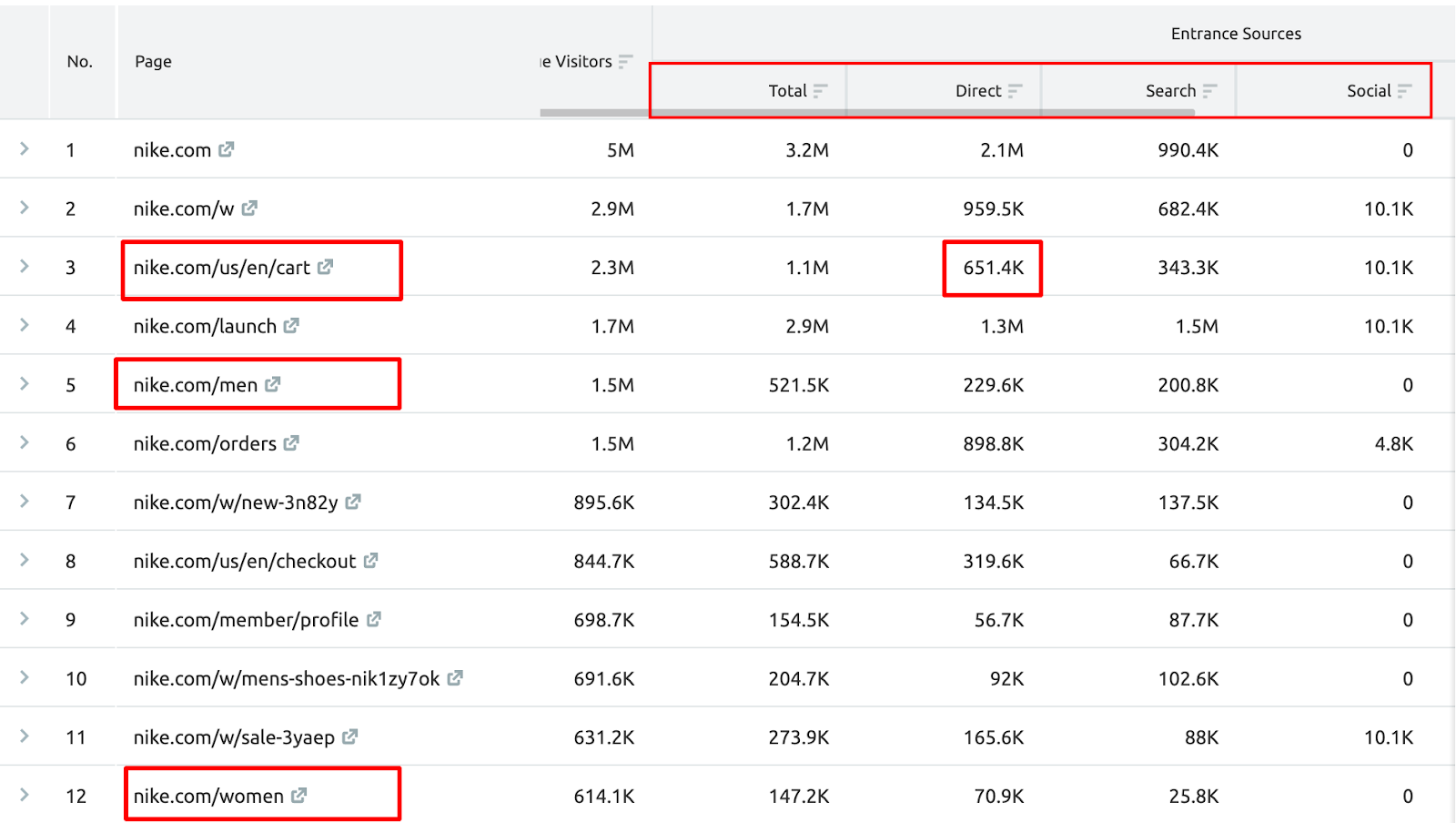The image size is (1456, 823).
Task: Open the nike.com/member/profile link
Action: coord(246,620)
